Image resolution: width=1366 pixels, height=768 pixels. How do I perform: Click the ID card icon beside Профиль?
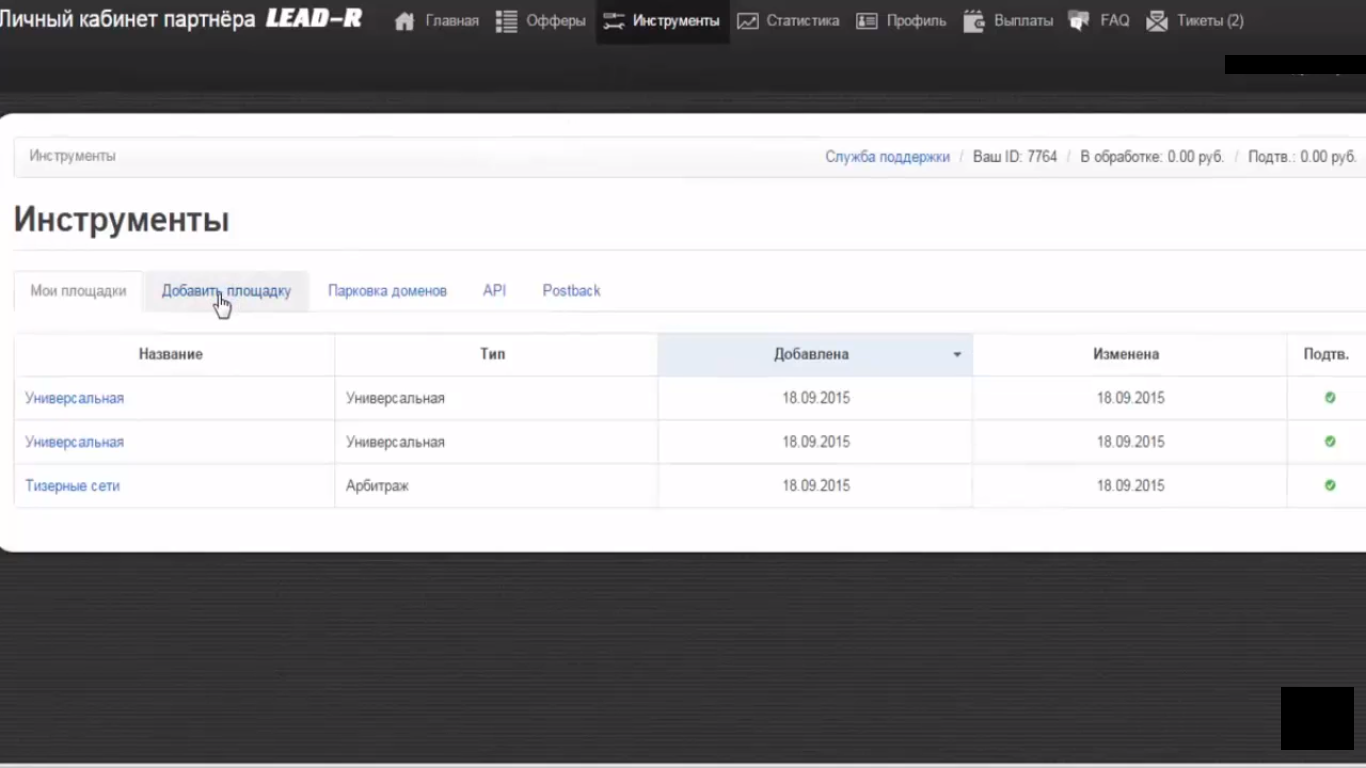click(x=867, y=21)
